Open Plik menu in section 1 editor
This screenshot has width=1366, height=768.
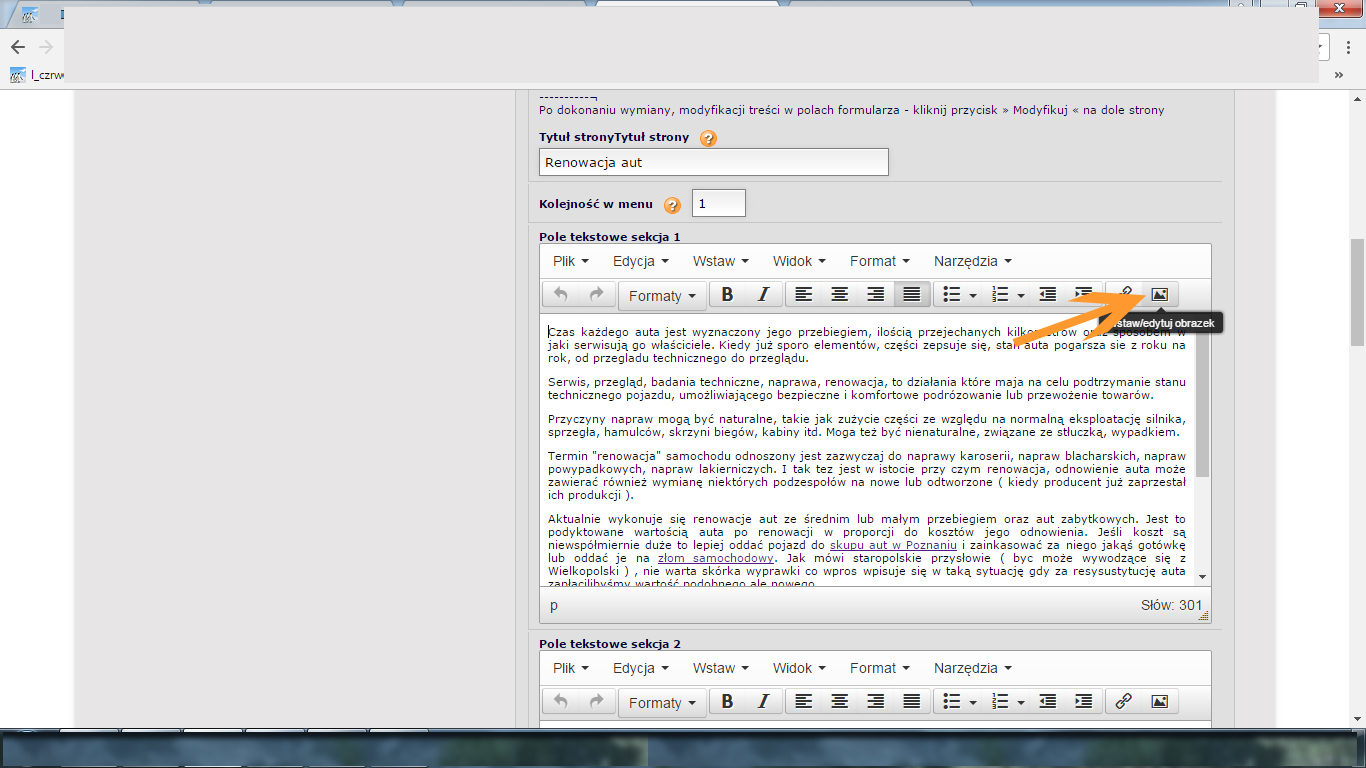tap(571, 261)
